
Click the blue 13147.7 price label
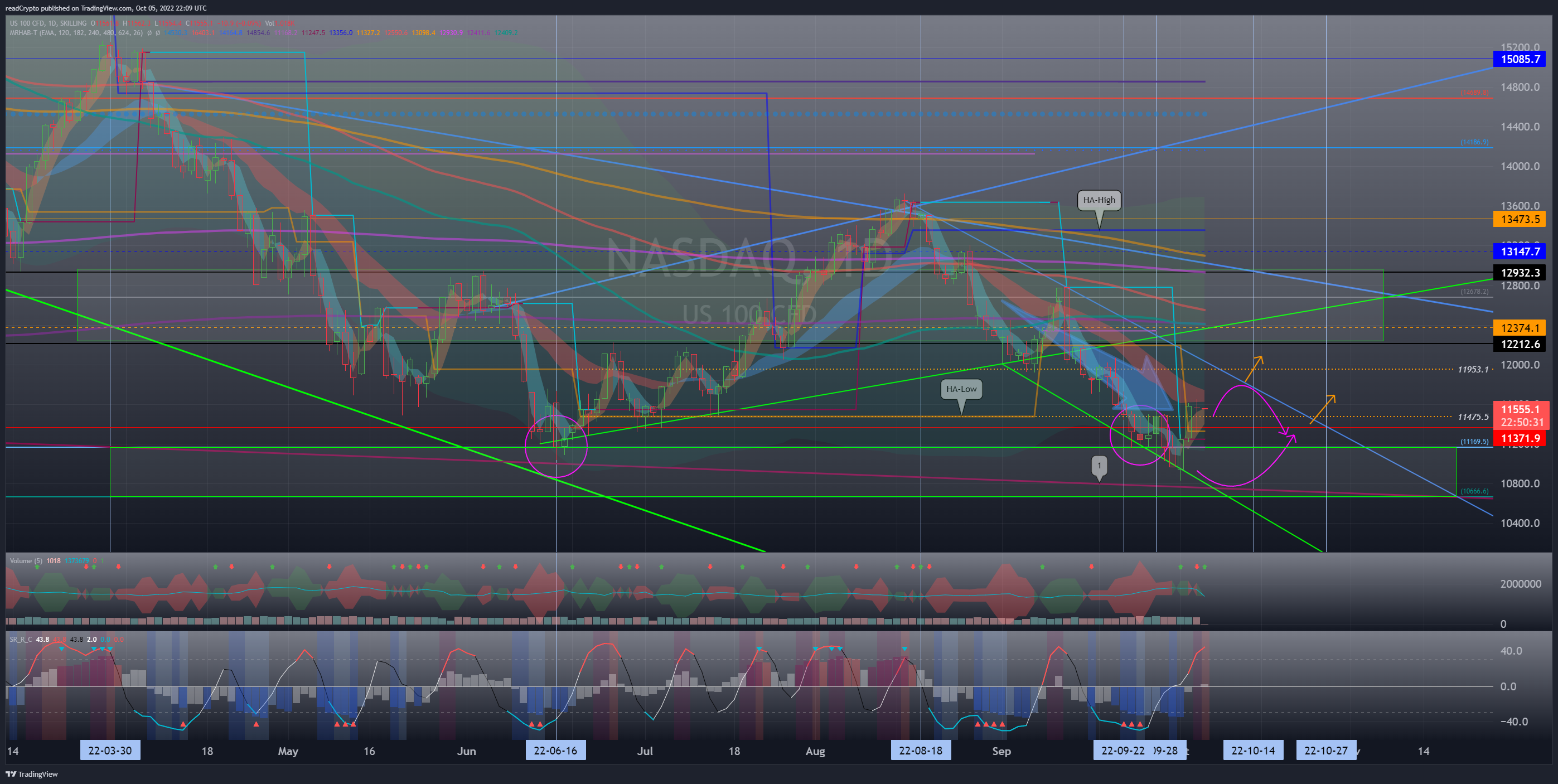1520,251
